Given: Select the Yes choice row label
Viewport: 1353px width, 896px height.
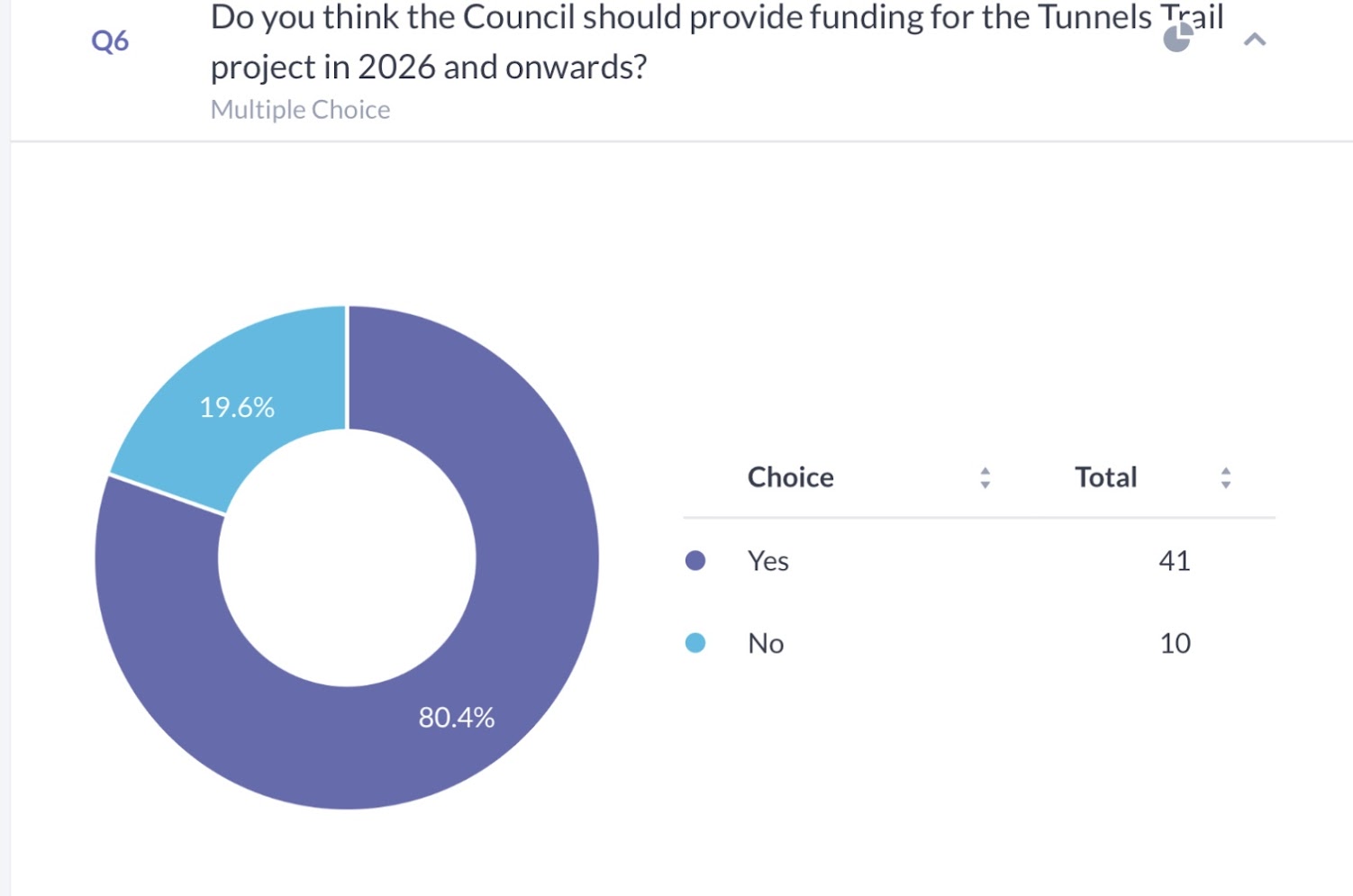Looking at the screenshot, I should [767, 561].
